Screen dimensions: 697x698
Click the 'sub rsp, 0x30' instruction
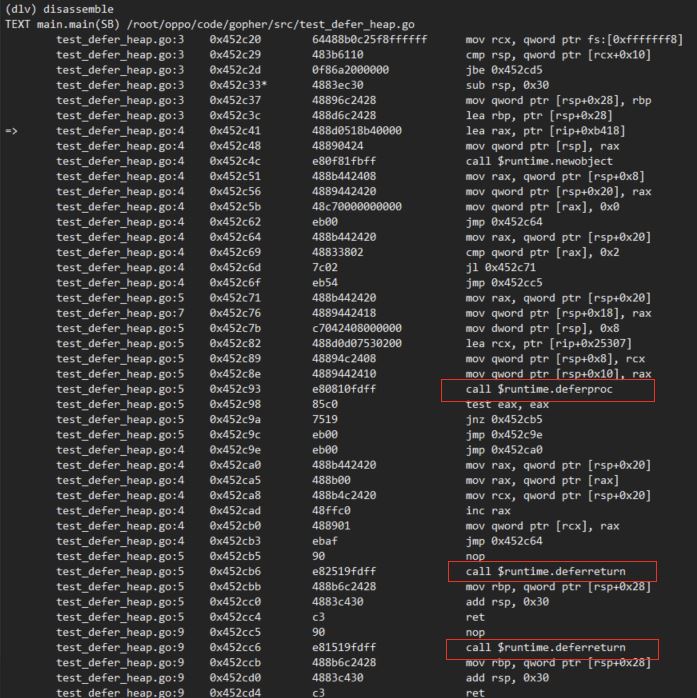point(507,85)
